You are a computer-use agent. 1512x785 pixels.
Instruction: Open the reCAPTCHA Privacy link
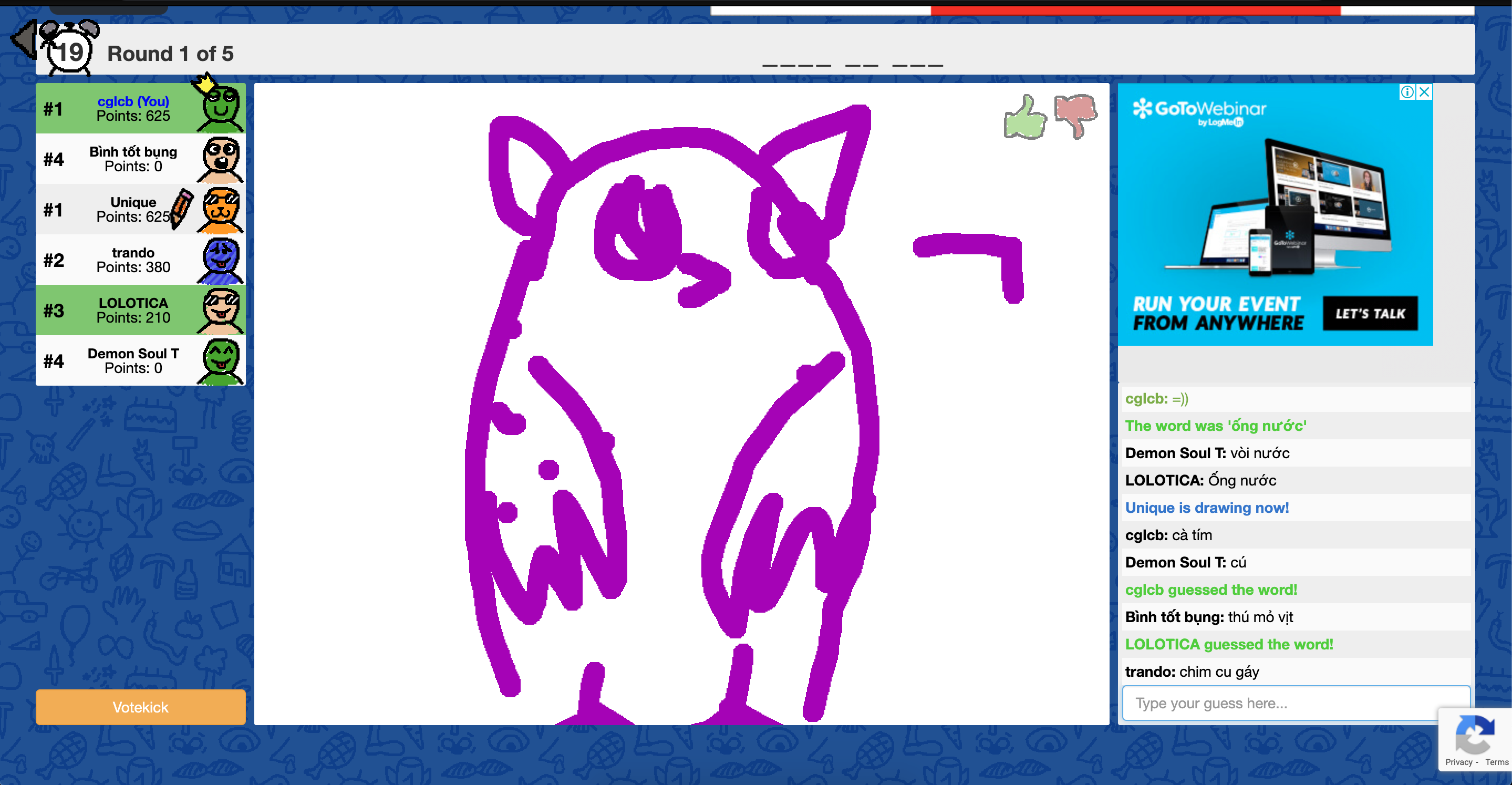(x=1458, y=762)
